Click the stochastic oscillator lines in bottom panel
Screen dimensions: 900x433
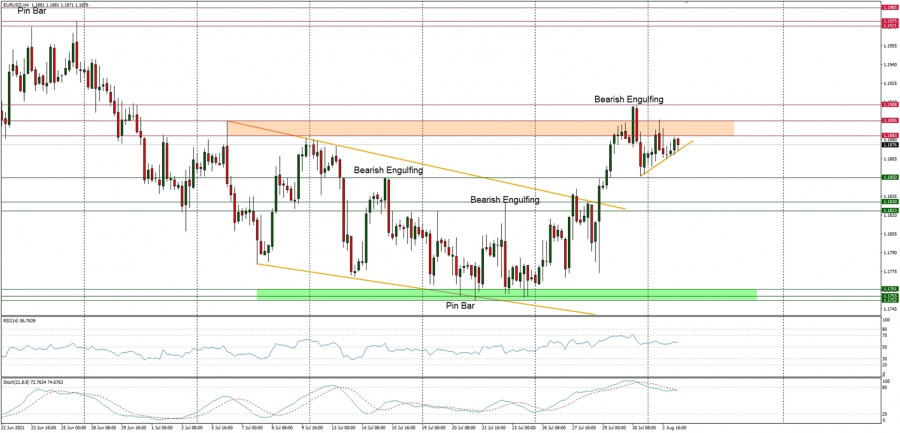tap(400, 402)
